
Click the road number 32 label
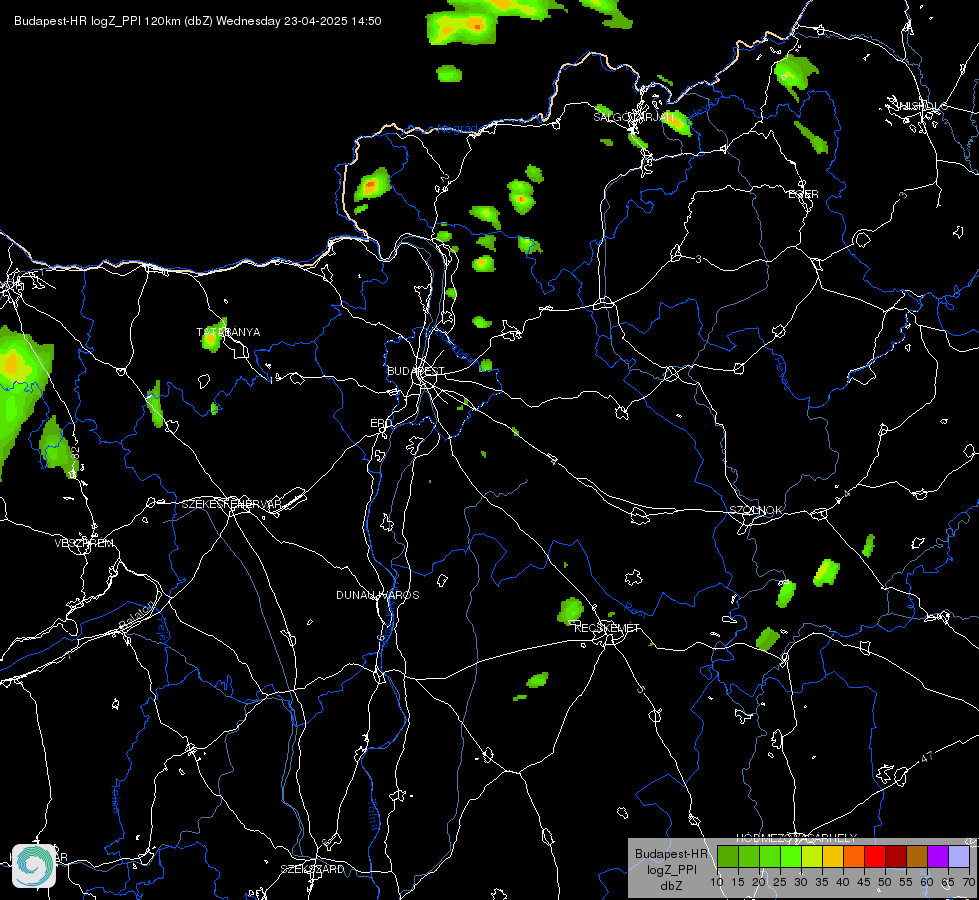pos(75,453)
